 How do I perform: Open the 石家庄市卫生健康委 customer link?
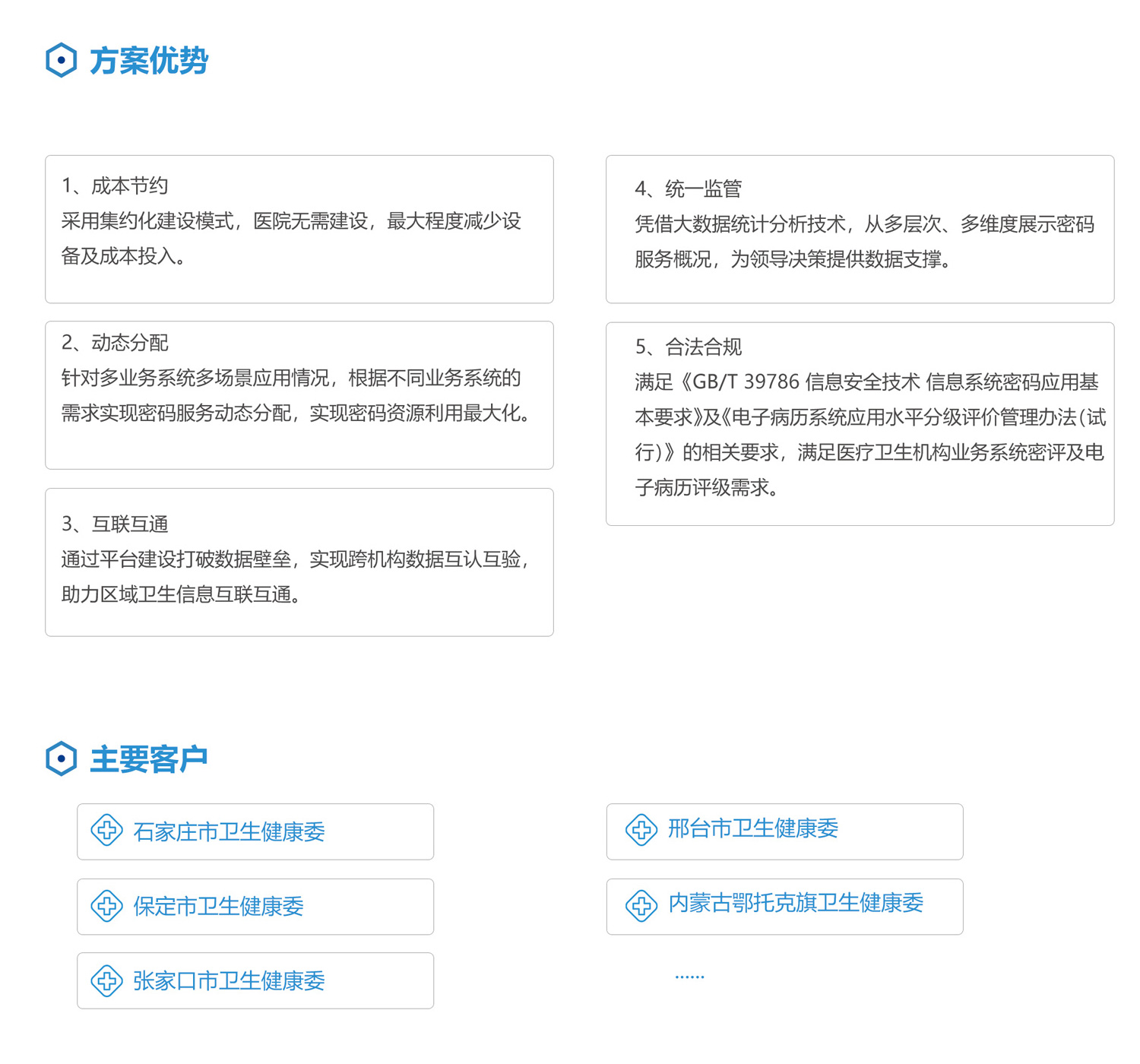pos(229,831)
